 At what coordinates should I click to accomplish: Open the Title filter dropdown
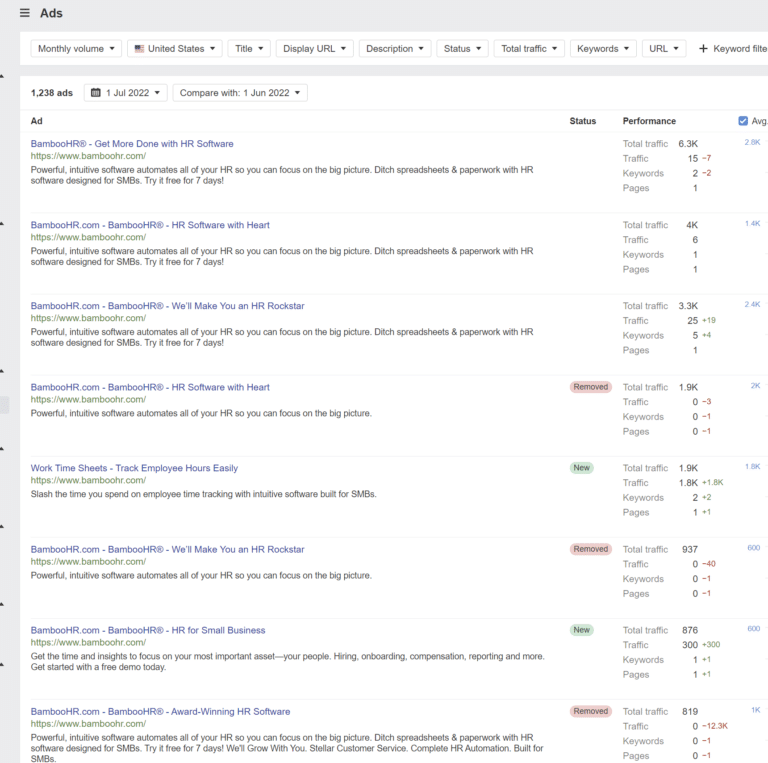(249, 48)
